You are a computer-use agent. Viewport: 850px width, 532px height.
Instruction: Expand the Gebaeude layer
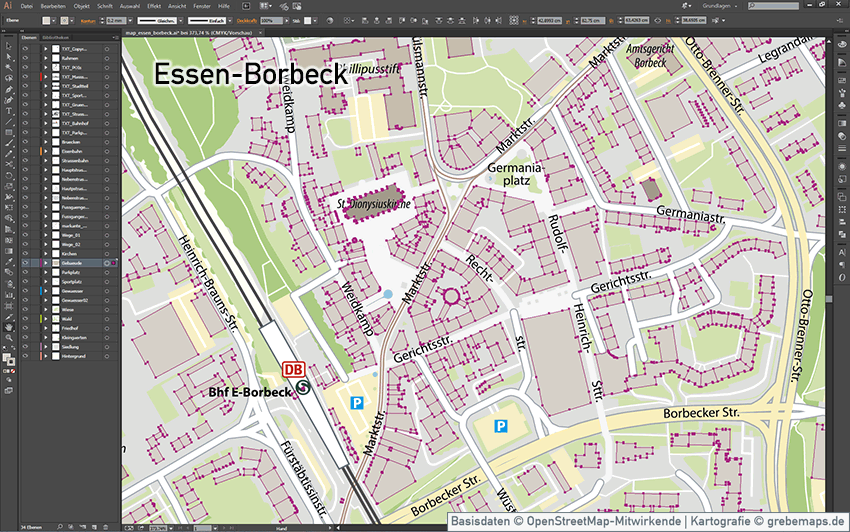44,263
